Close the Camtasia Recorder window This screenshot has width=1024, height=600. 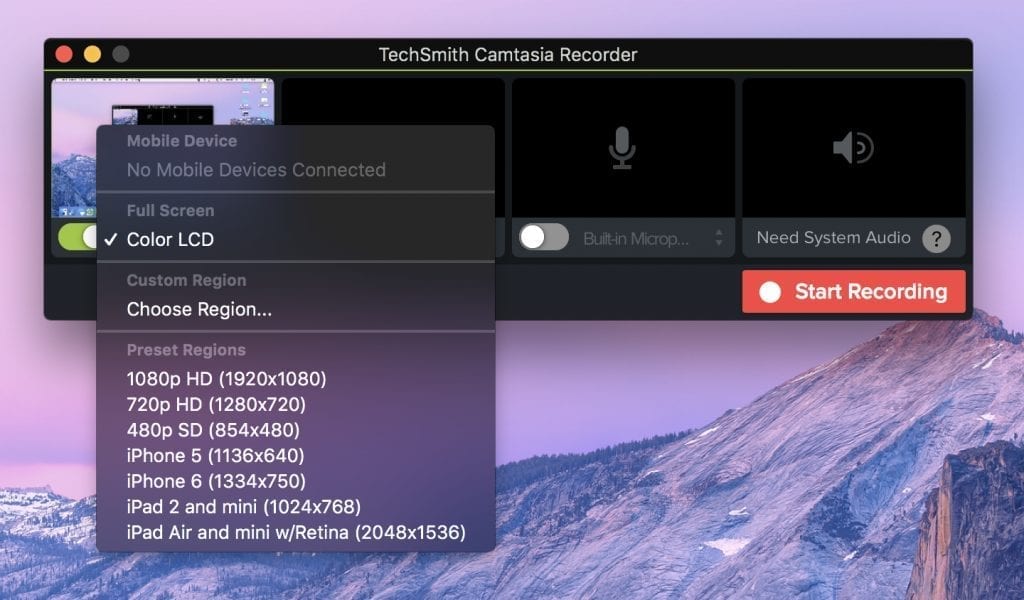(64, 54)
